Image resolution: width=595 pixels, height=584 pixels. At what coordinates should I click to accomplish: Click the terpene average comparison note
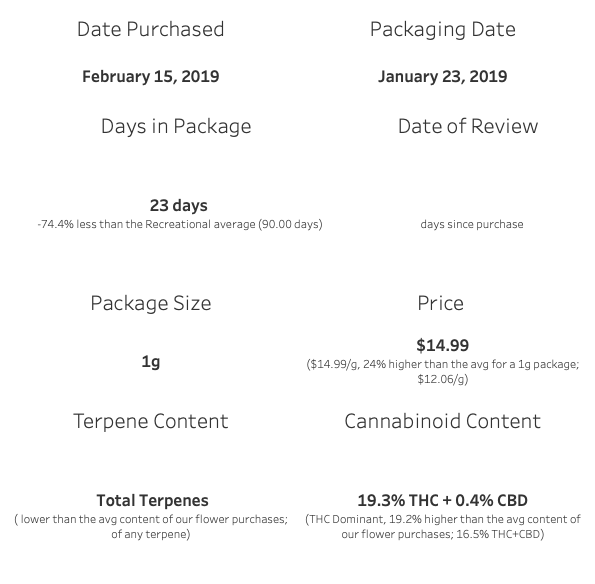151,527
